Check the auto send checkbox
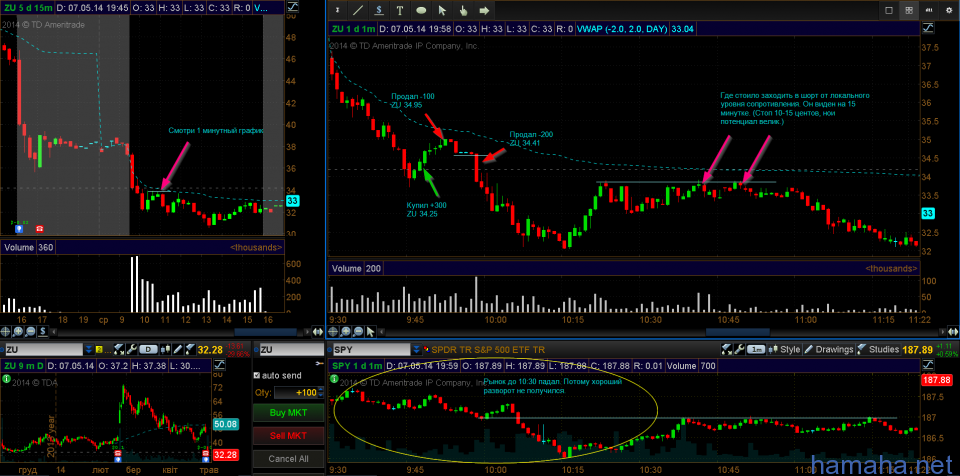 [x=257, y=376]
